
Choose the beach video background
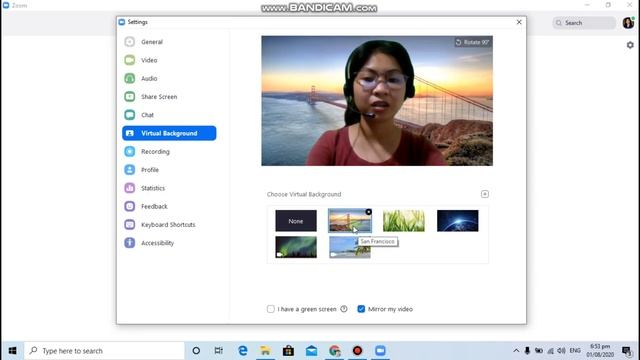click(350, 247)
